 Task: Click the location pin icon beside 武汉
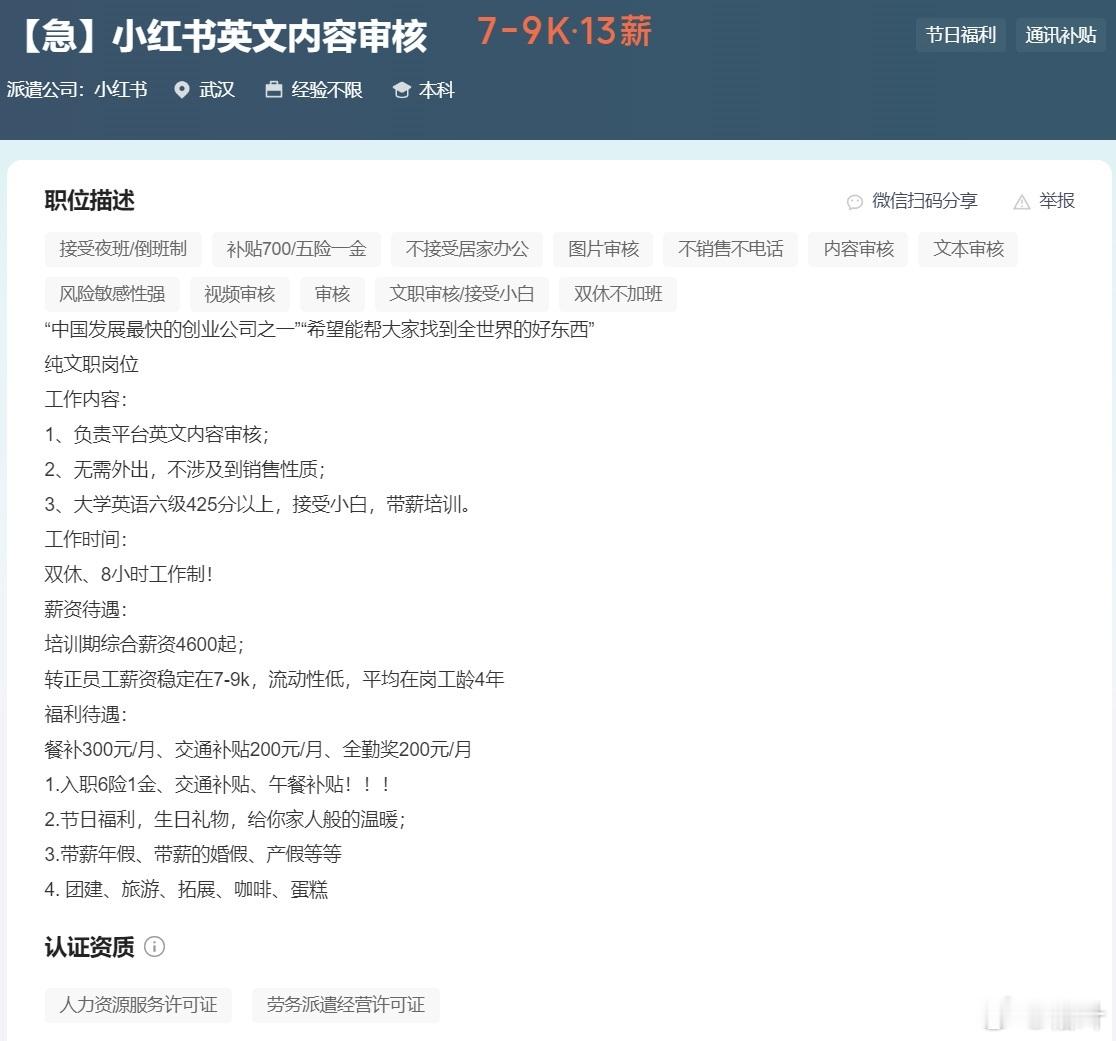pos(181,90)
